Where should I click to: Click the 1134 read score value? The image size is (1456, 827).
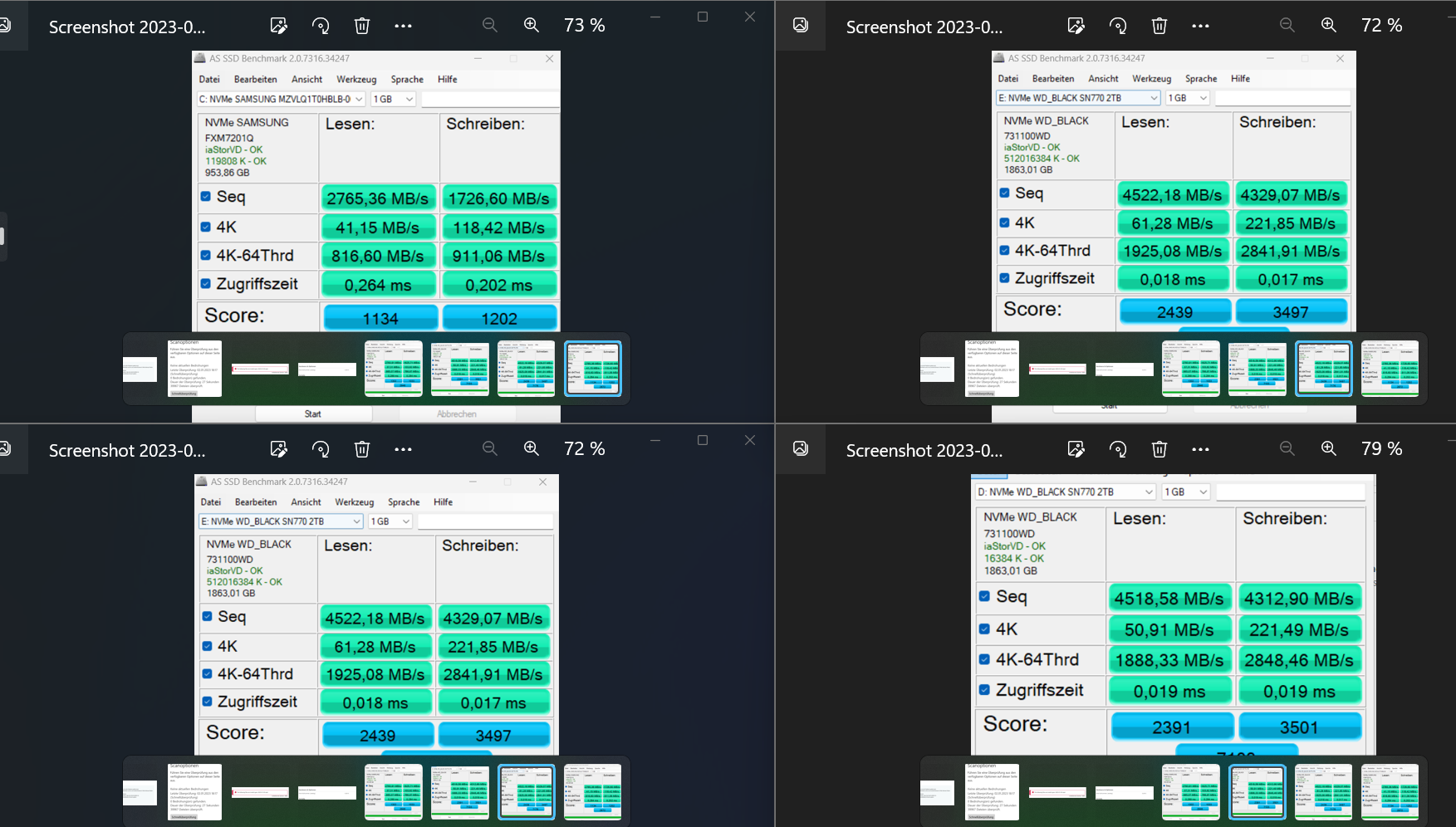tap(380, 318)
